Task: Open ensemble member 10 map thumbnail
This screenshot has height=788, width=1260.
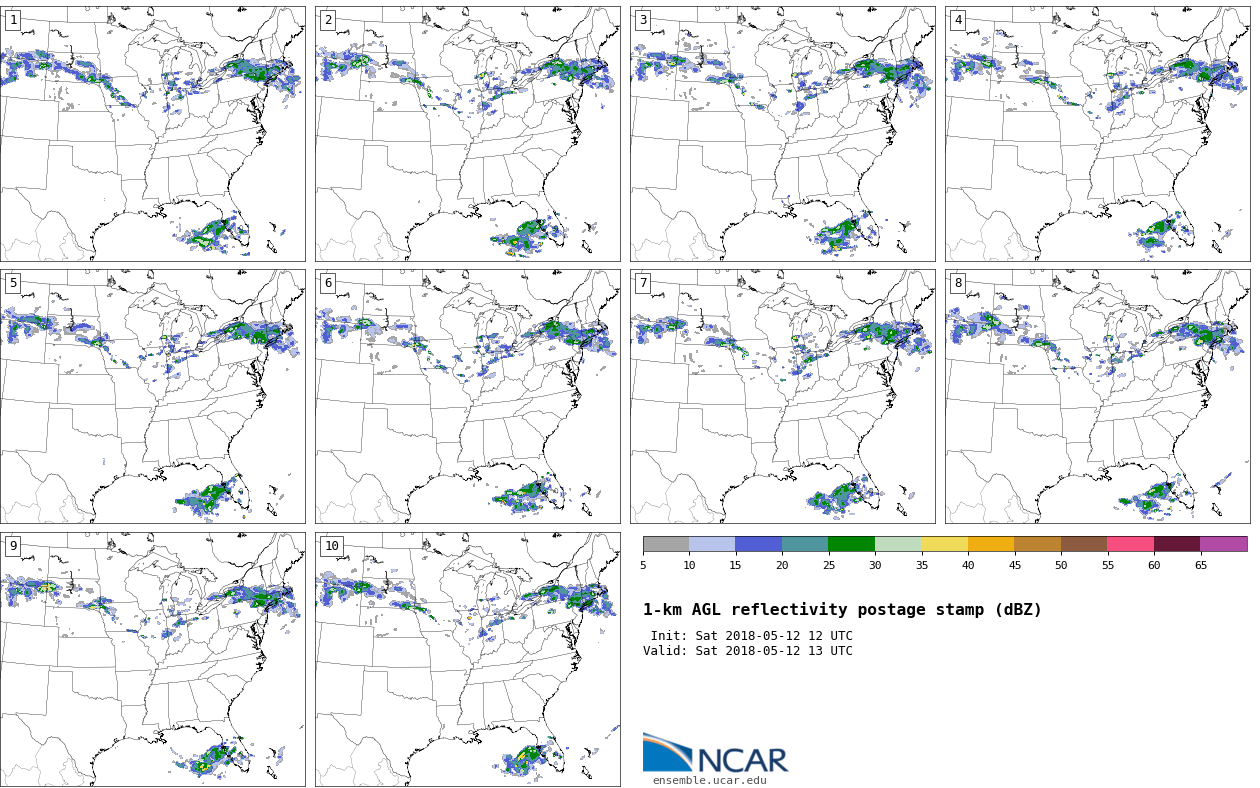Action: [x=468, y=659]
